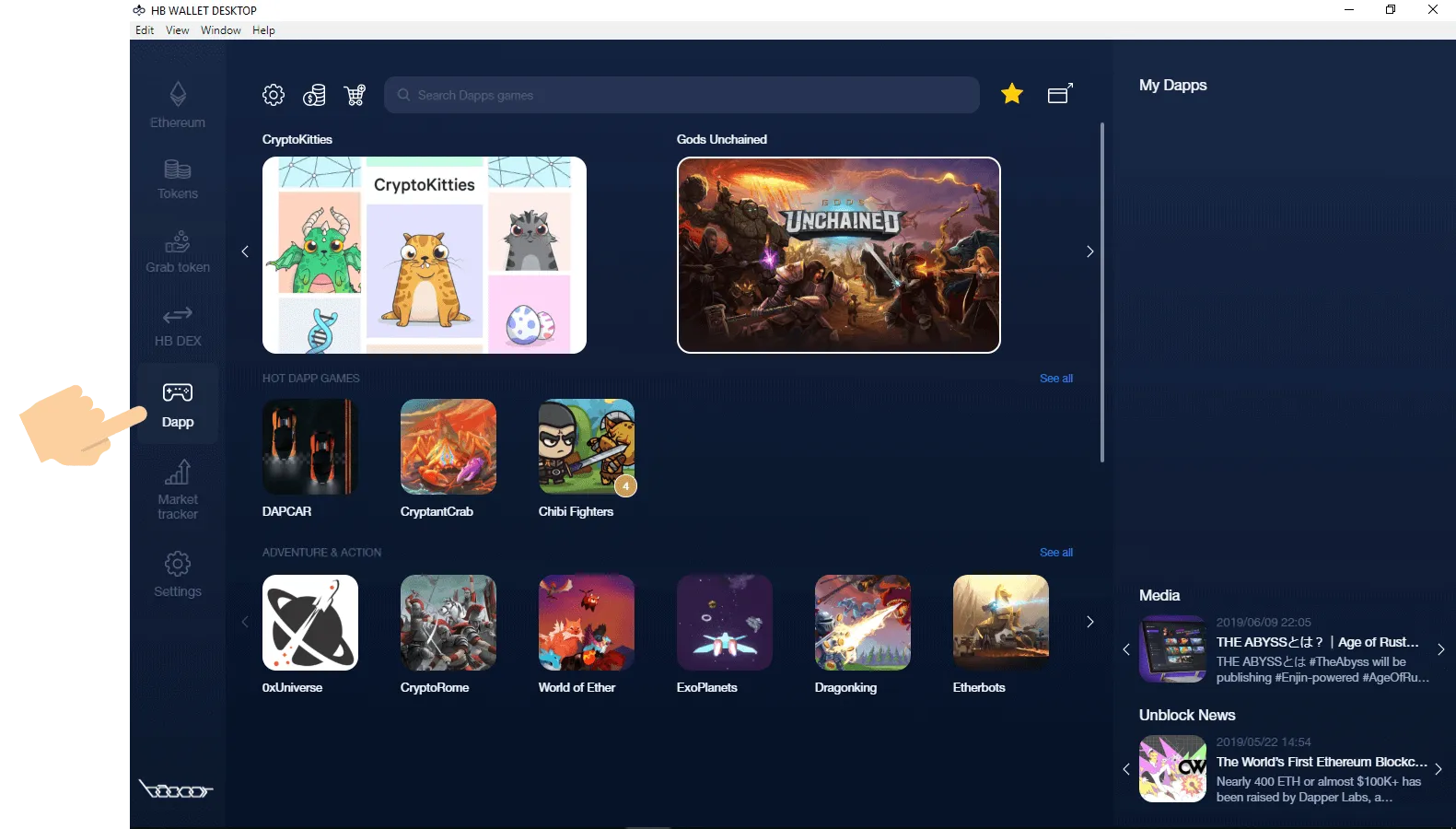Click the open-in-window icon next to star
The height and width of the screenshot is (829, 1456).
tap(1060, 94)
